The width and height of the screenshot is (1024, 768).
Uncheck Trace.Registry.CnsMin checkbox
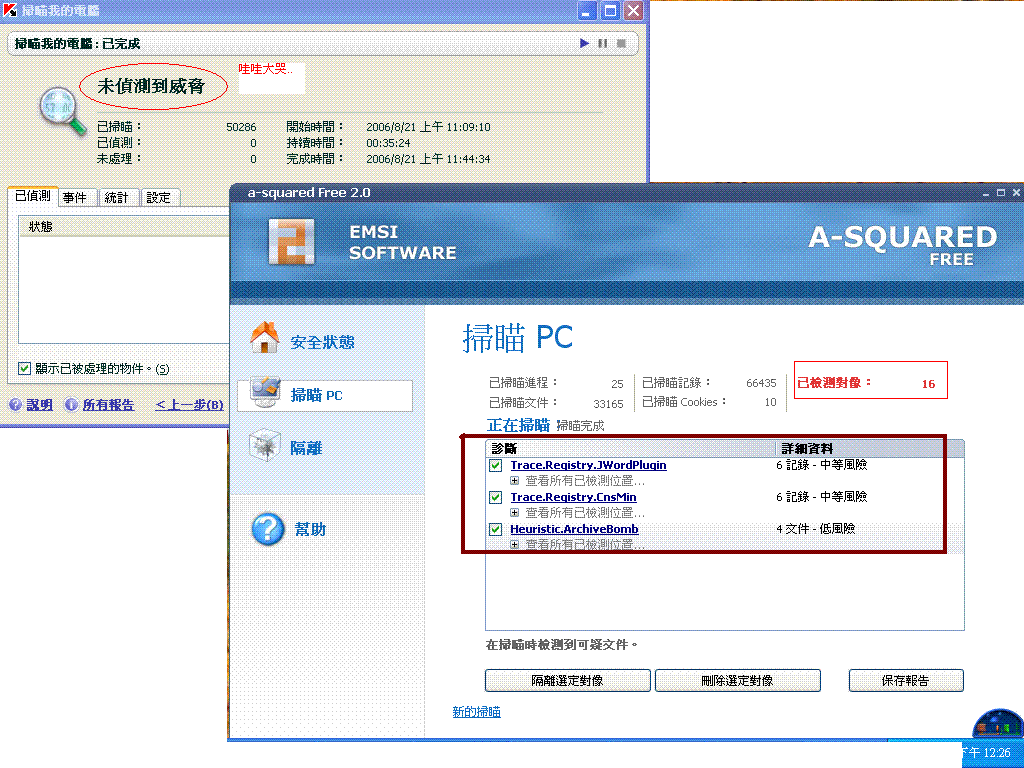tap(495, 497)
